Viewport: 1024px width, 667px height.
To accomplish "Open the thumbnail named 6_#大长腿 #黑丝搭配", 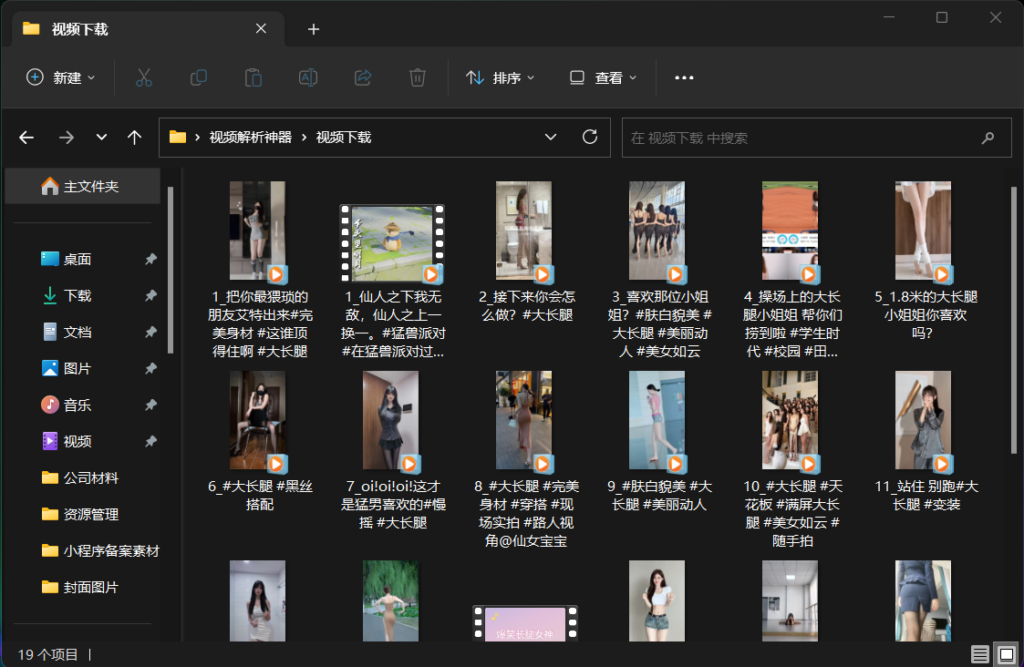I will tap(258, 420).
